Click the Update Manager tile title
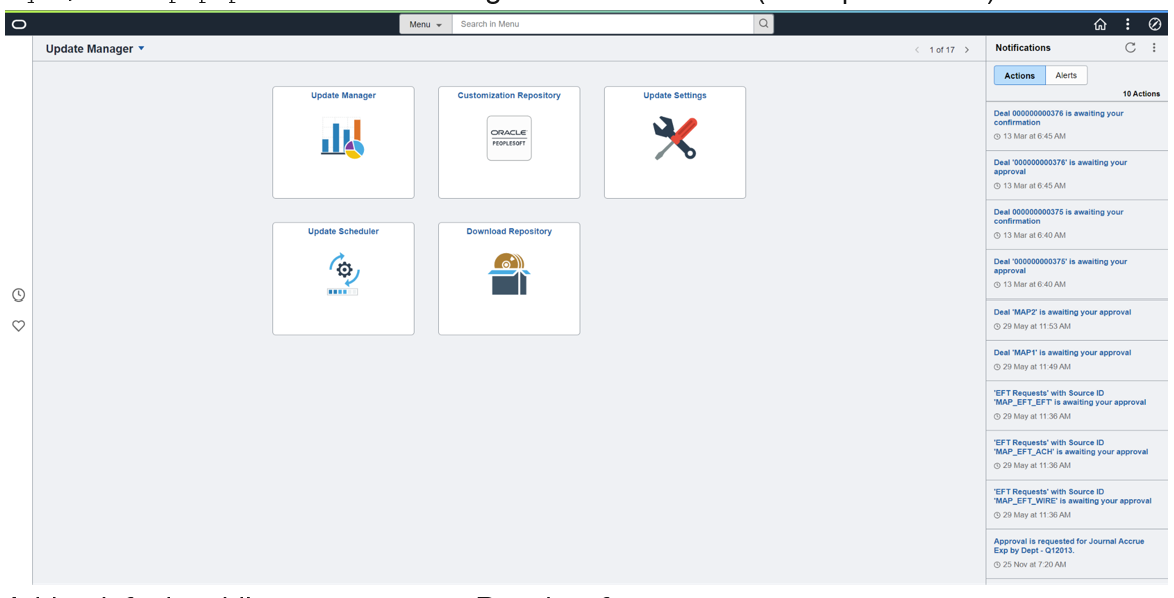The image size is (1174, 598). click(344, 96)
